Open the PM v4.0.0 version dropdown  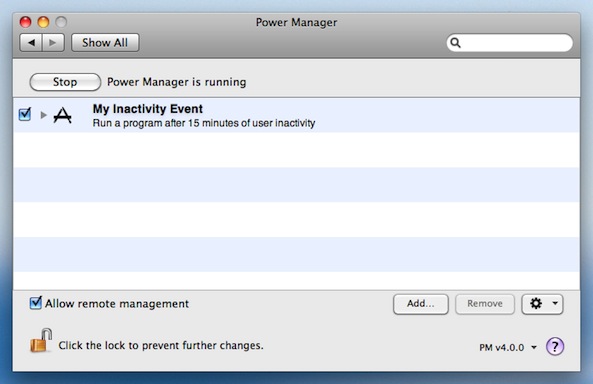(x=508, y=347)
